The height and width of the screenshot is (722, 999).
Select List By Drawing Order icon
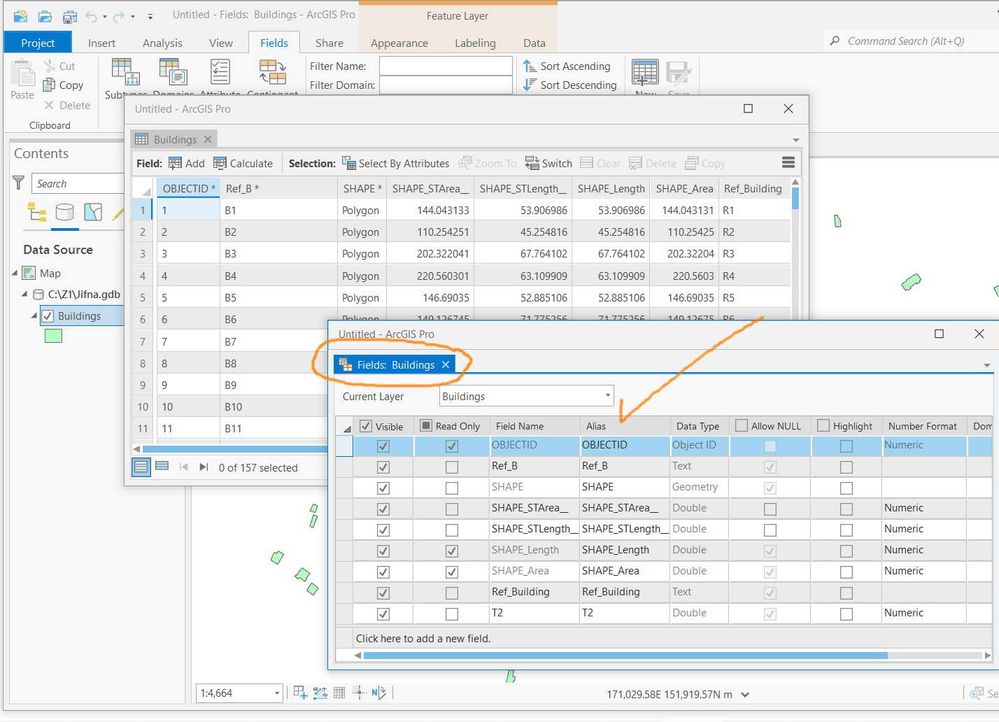click(x=36, y=212)
